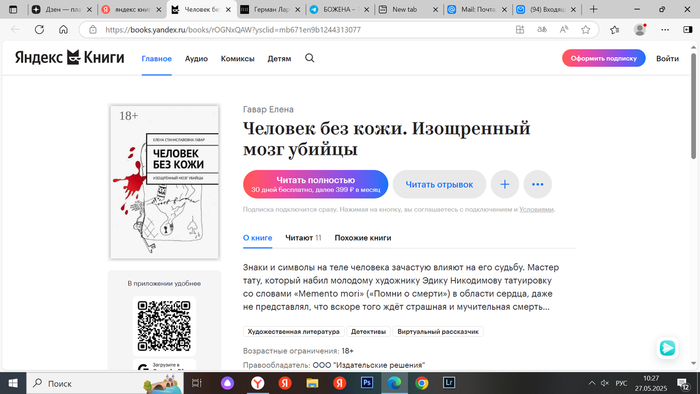Click Оформить подписку button

coord(604,58)
